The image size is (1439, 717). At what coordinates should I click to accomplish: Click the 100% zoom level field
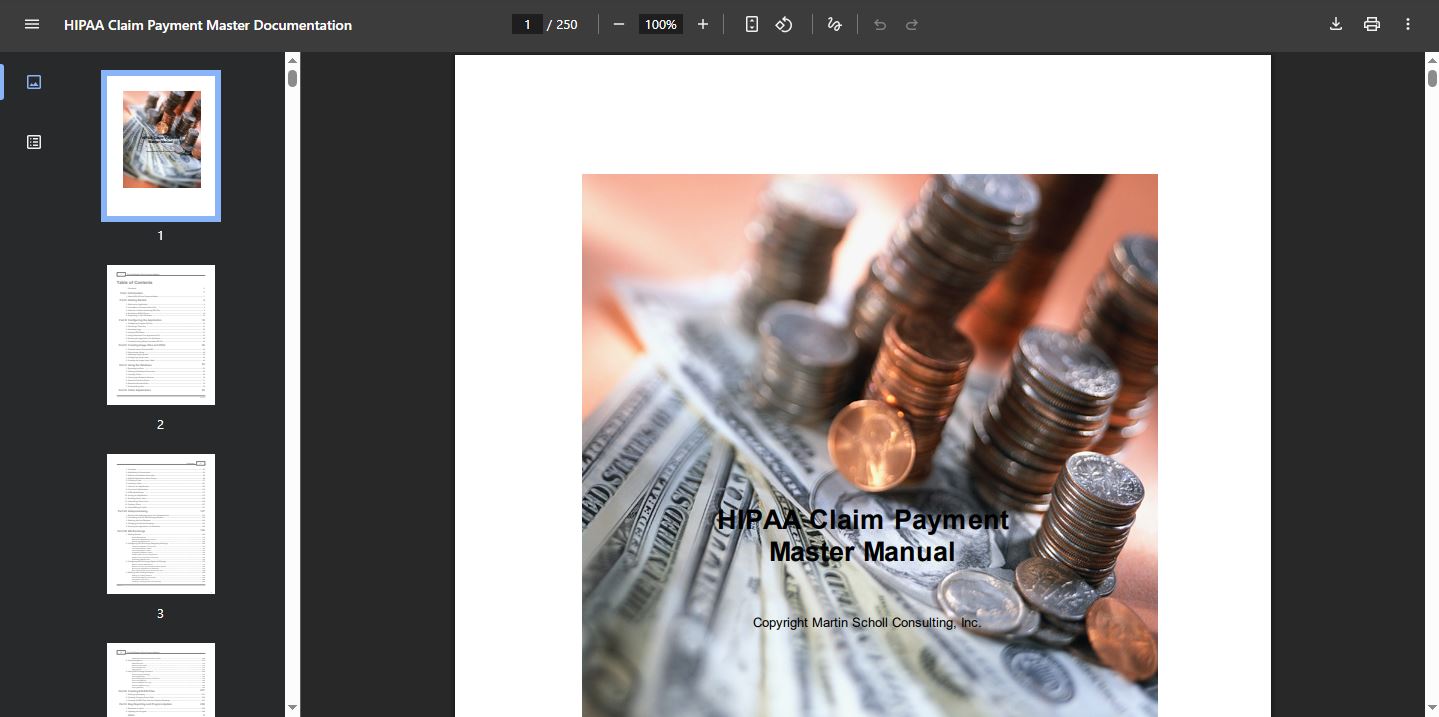tap(661, 24)
